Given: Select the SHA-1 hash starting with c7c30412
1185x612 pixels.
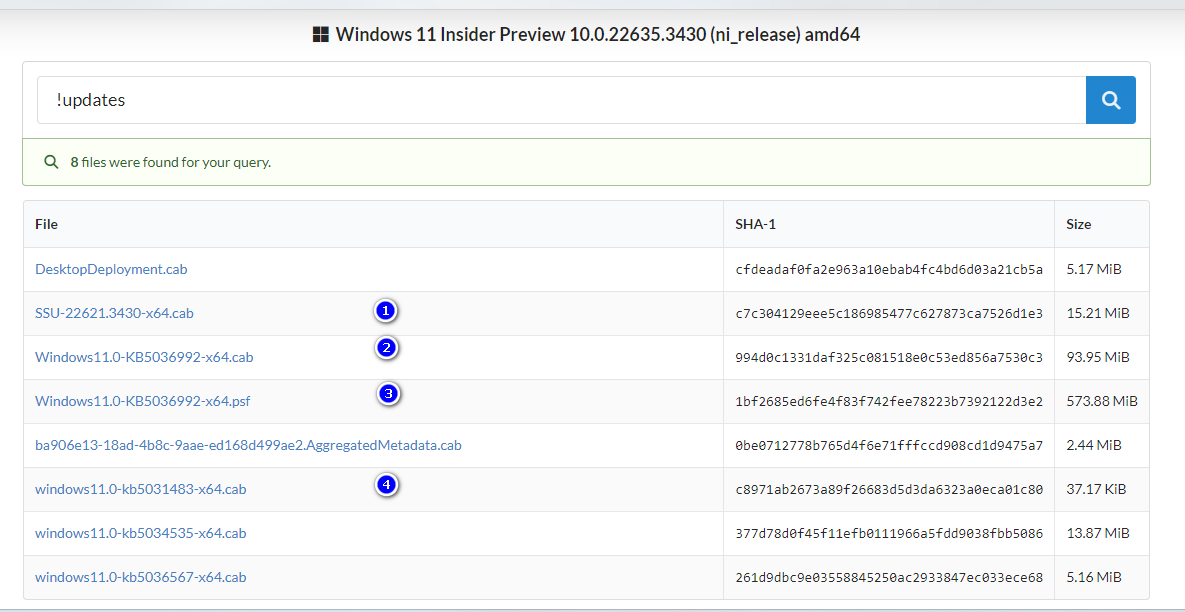Looking at the screenshot, I should pyautogui.click(x=889, y=313).
